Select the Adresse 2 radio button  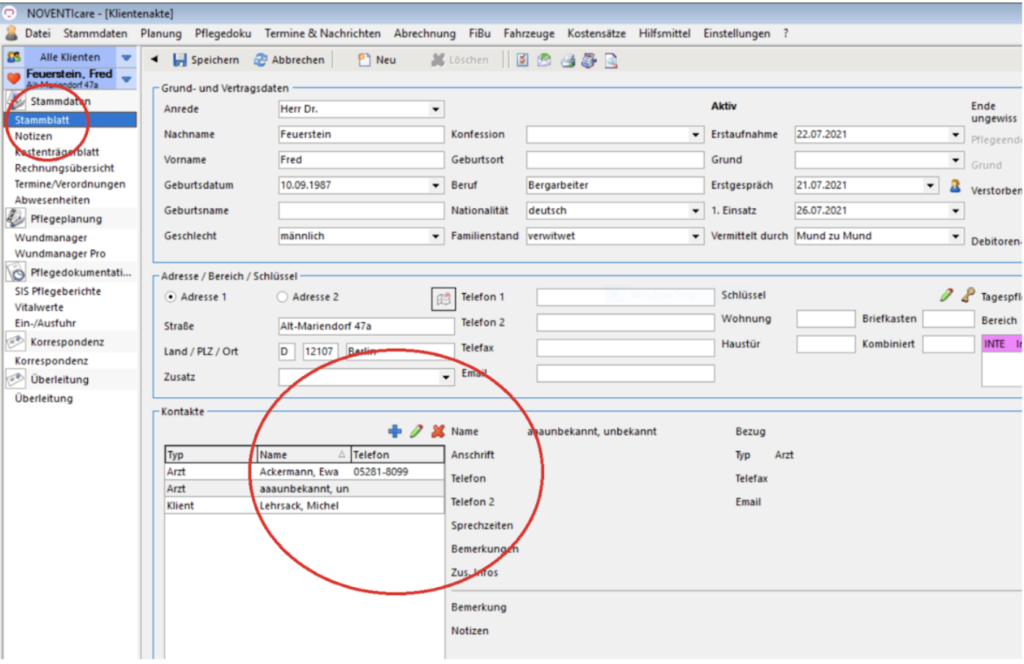[x=282, y=297]
